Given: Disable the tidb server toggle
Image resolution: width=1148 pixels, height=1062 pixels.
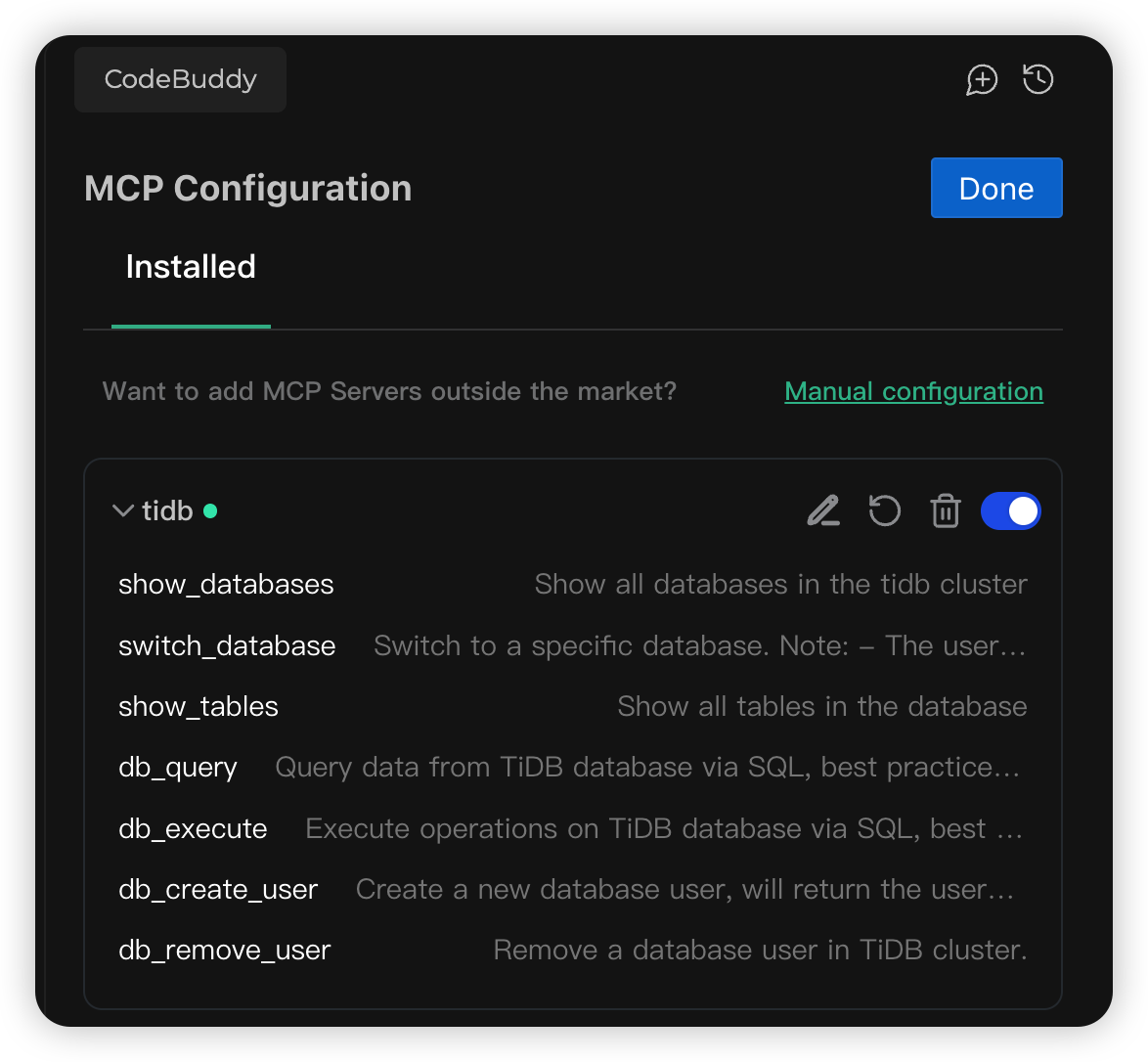Looking at the screenshot, I should (x=1010, y=510).
